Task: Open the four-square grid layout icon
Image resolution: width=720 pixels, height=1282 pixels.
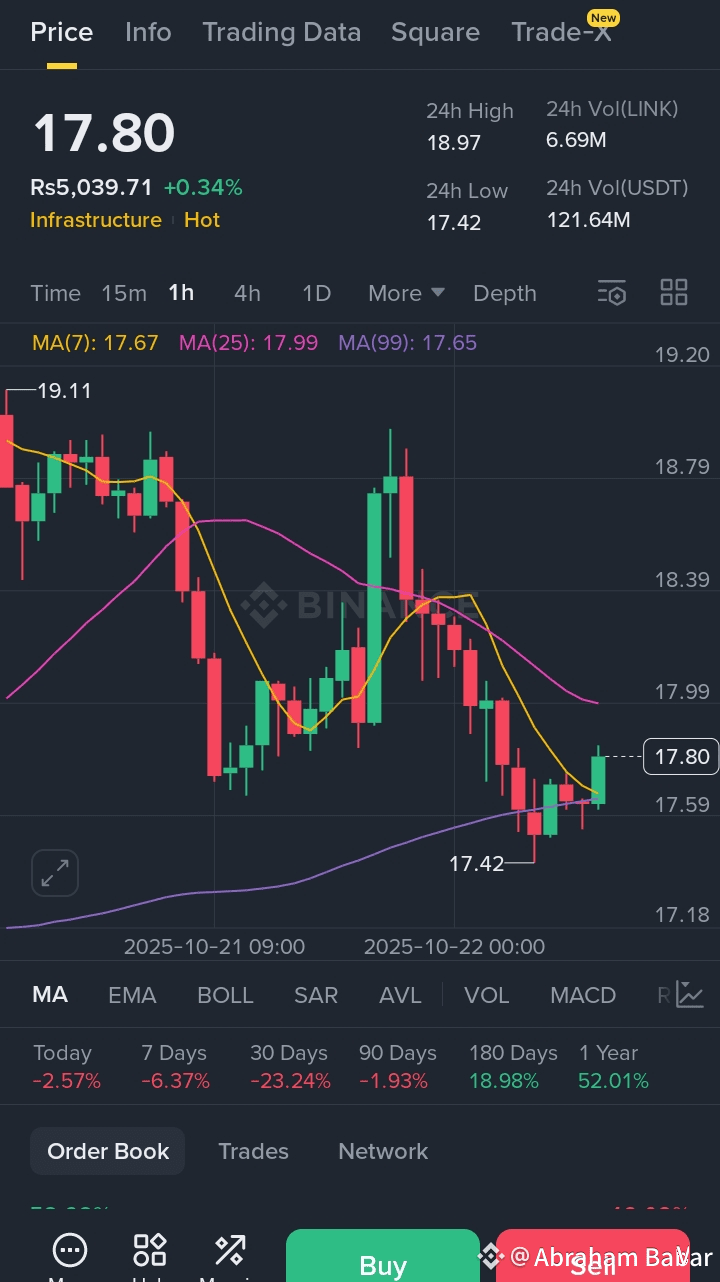Action: (674, 293)
